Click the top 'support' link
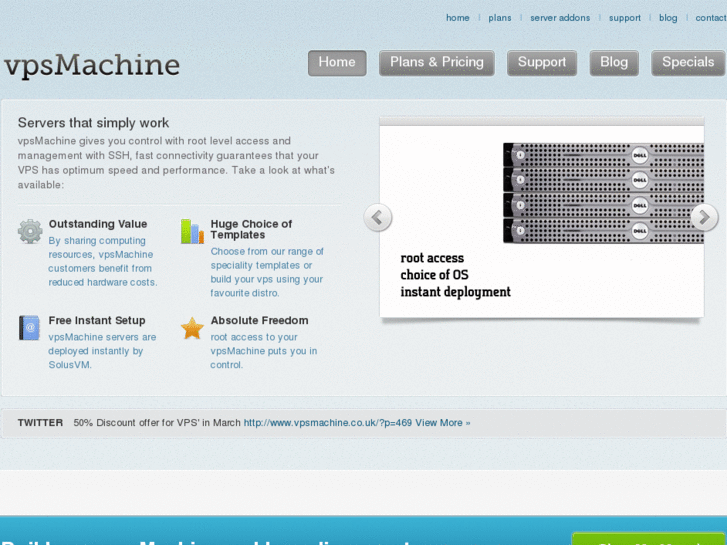 pos(625,18)
